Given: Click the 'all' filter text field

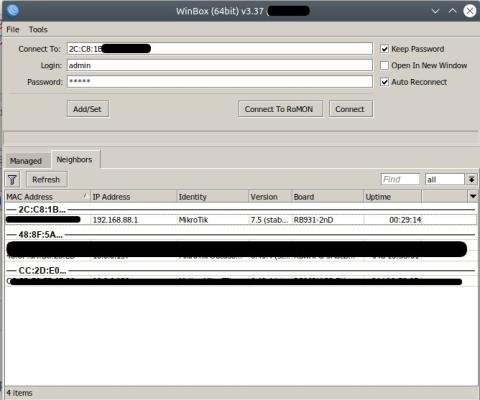Looking at the screenshot, I should [445, 180].
